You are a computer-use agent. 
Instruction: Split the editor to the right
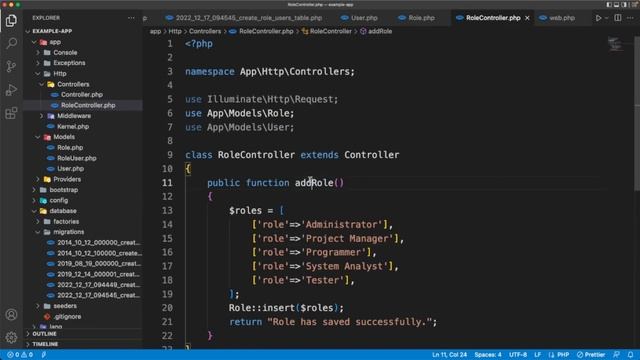[618, 18]
